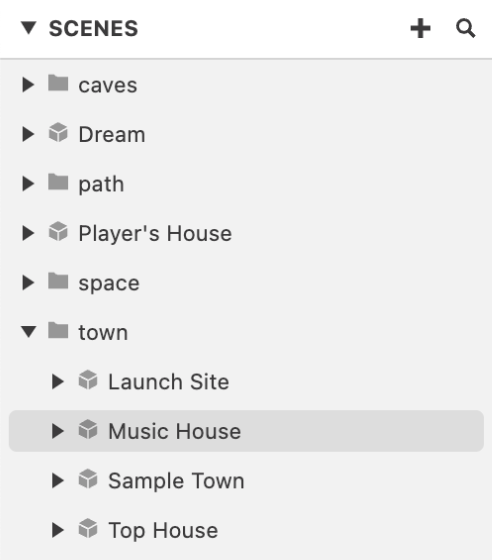The image size is (492, 560).
Task: Expand the Sample Town arrow
Action: (x=58, y=480)
